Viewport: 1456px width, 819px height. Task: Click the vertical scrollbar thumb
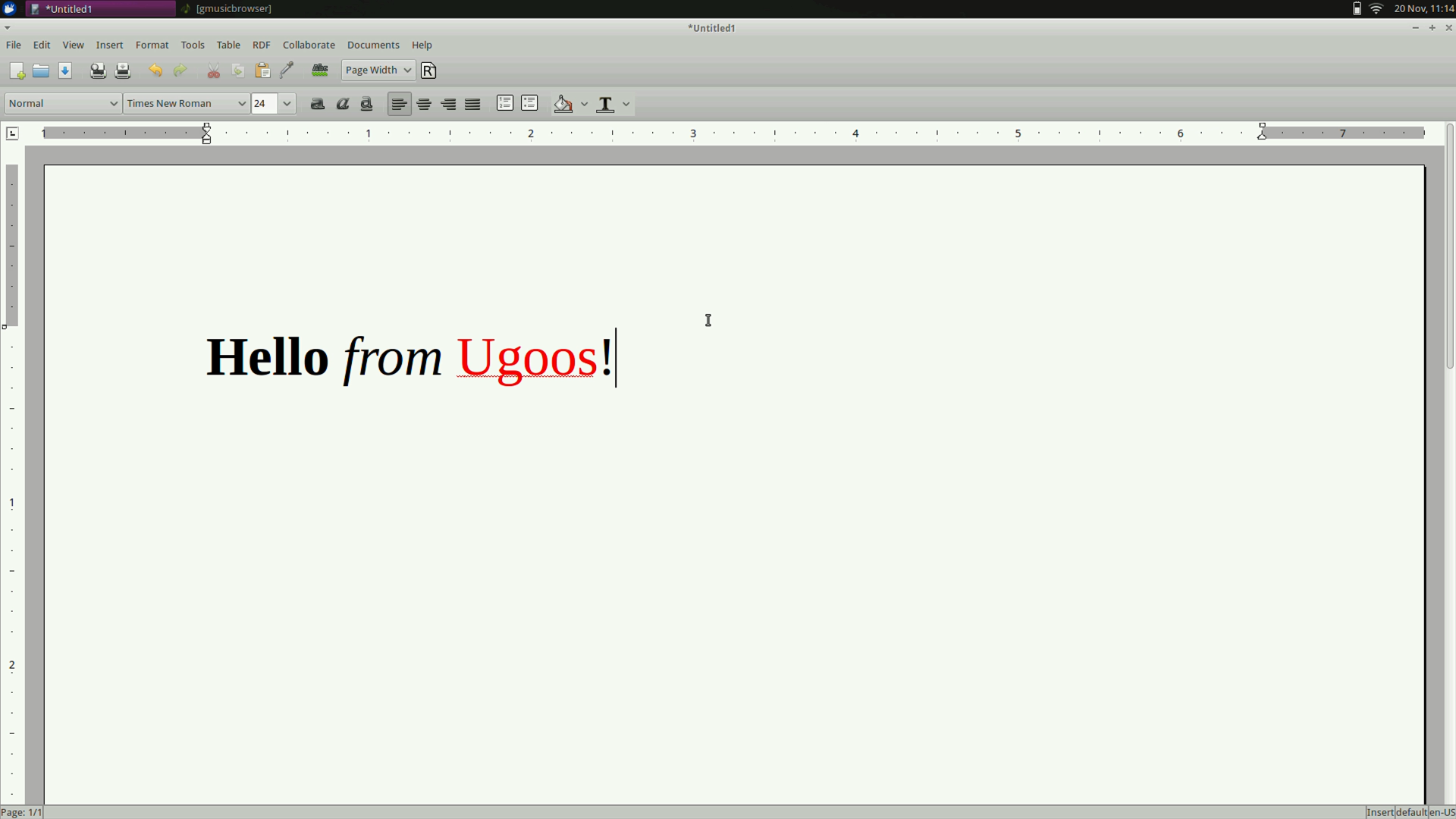tap(1450, 246)
